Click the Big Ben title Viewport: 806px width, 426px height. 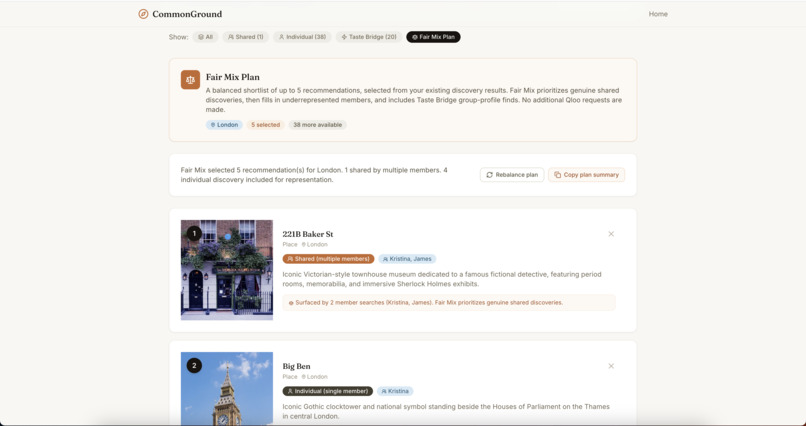tap(297, 366)
